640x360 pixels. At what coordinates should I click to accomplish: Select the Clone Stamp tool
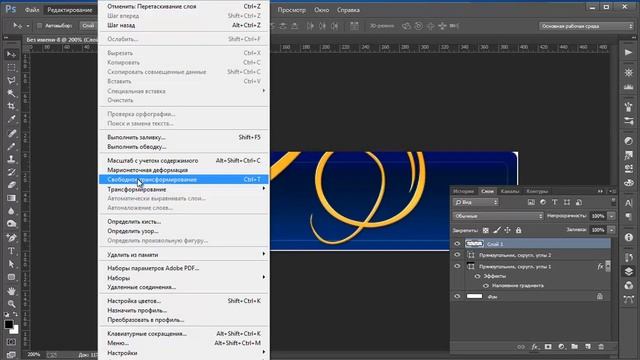tap(11, 159)
